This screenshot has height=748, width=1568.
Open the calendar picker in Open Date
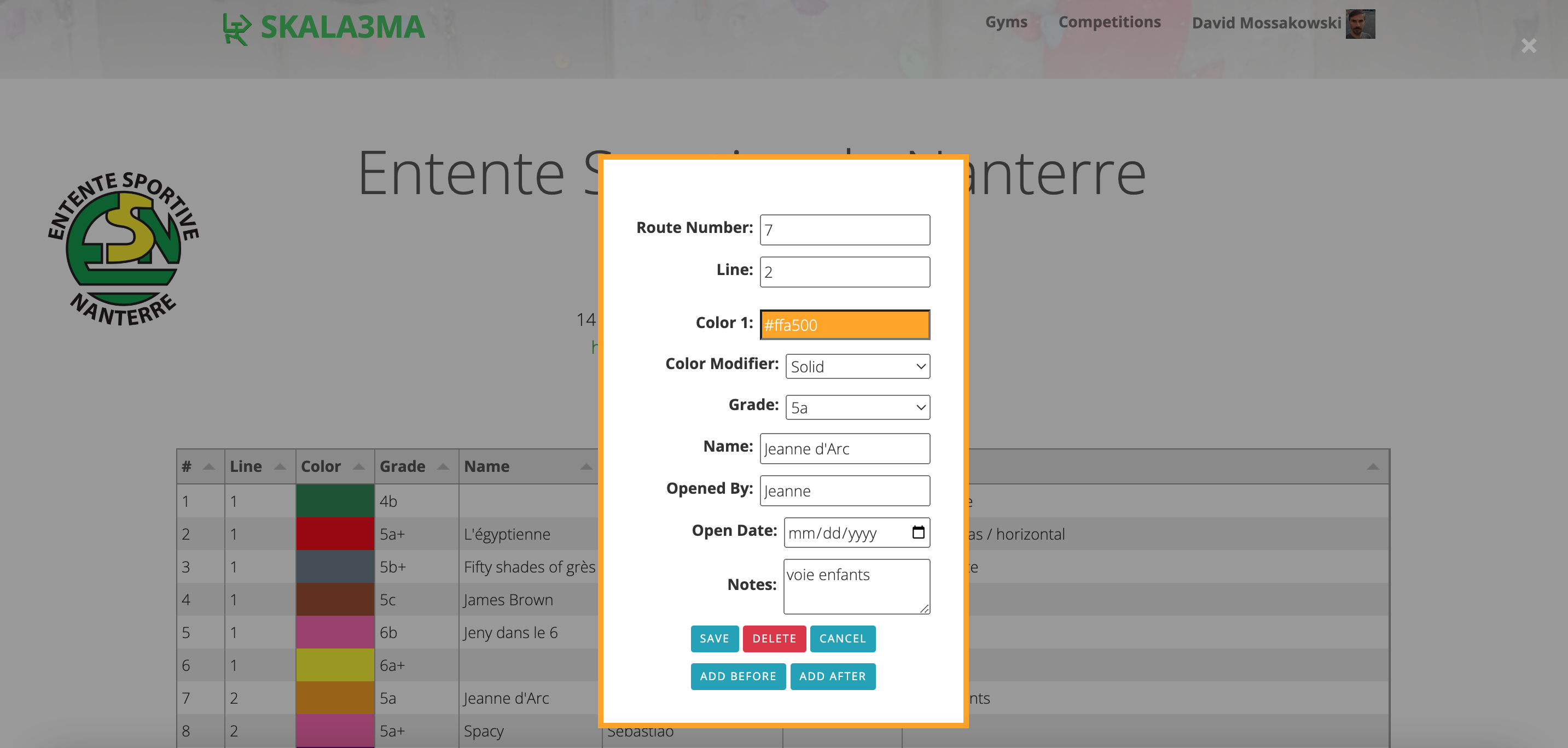pos(918,532)
